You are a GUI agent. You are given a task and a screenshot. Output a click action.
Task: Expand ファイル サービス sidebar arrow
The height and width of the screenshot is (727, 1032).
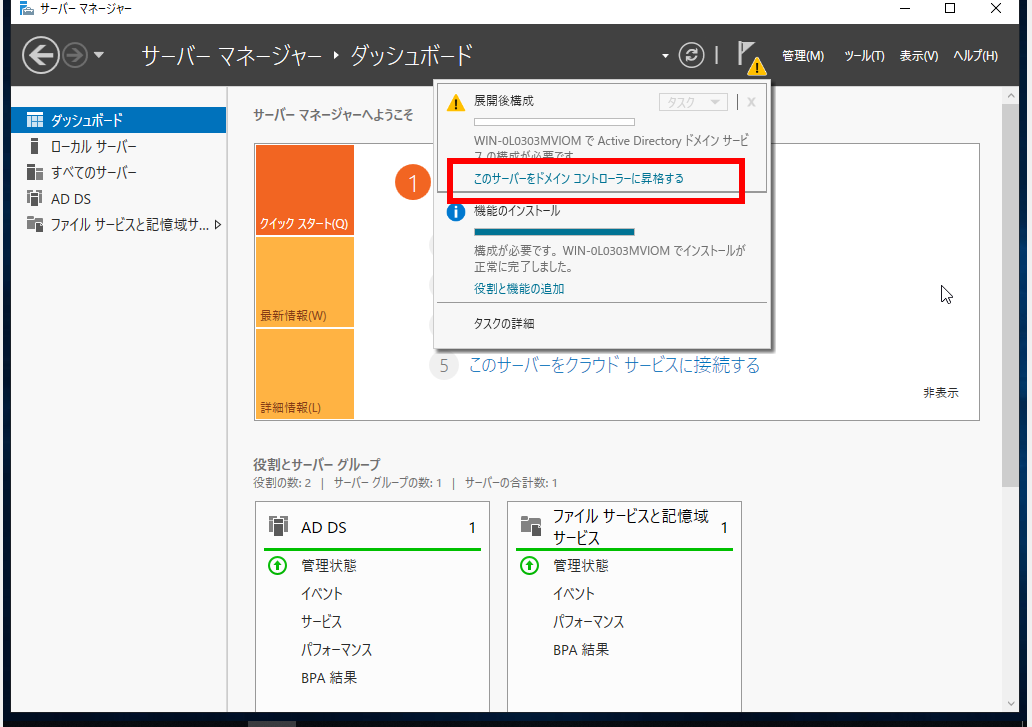tap(218, 225)
